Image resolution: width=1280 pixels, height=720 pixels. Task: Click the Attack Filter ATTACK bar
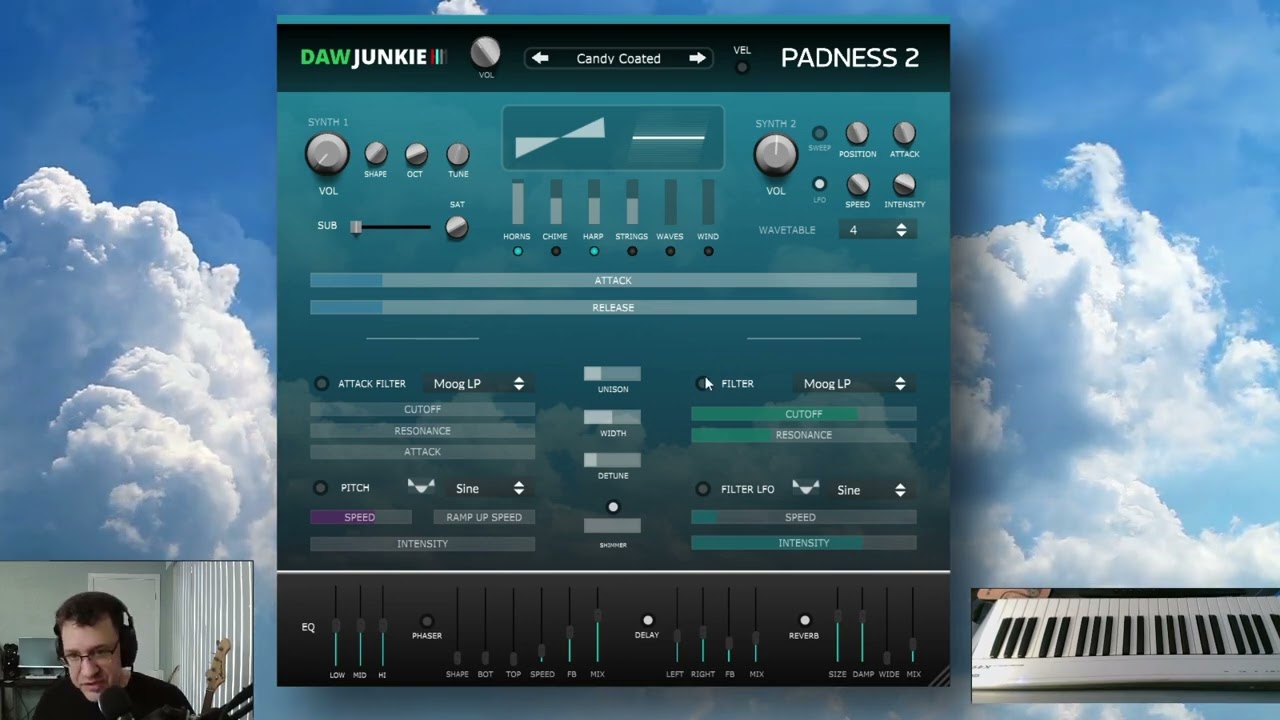[x=422, y=452]
